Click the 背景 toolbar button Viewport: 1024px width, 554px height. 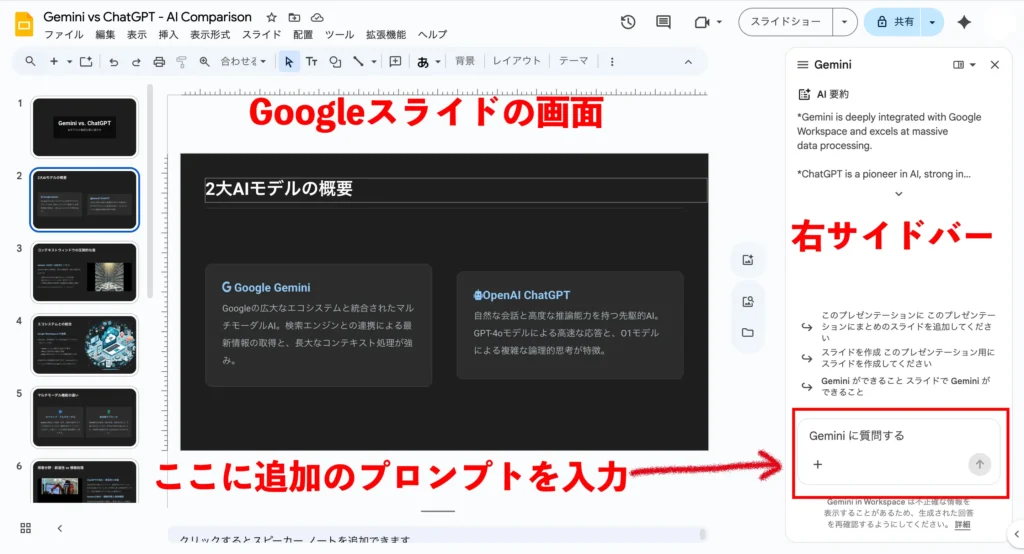[x=465, y=61]
